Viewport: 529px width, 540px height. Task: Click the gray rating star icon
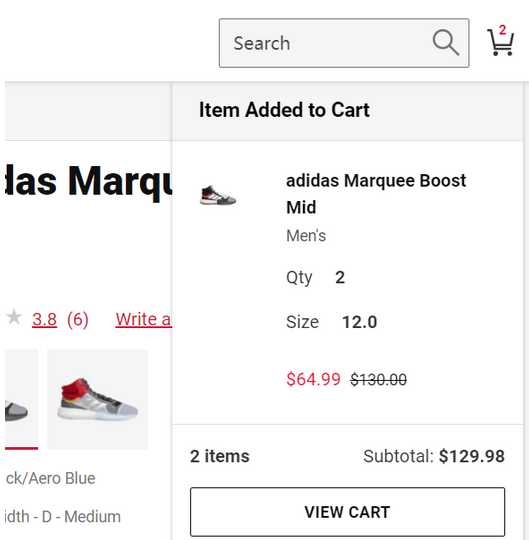click(x=14, y=317)
